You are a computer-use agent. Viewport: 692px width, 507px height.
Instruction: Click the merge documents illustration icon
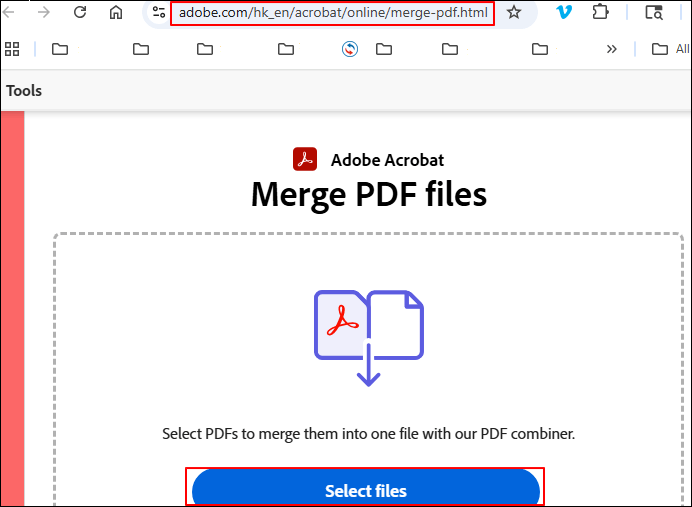click(369, 338)
